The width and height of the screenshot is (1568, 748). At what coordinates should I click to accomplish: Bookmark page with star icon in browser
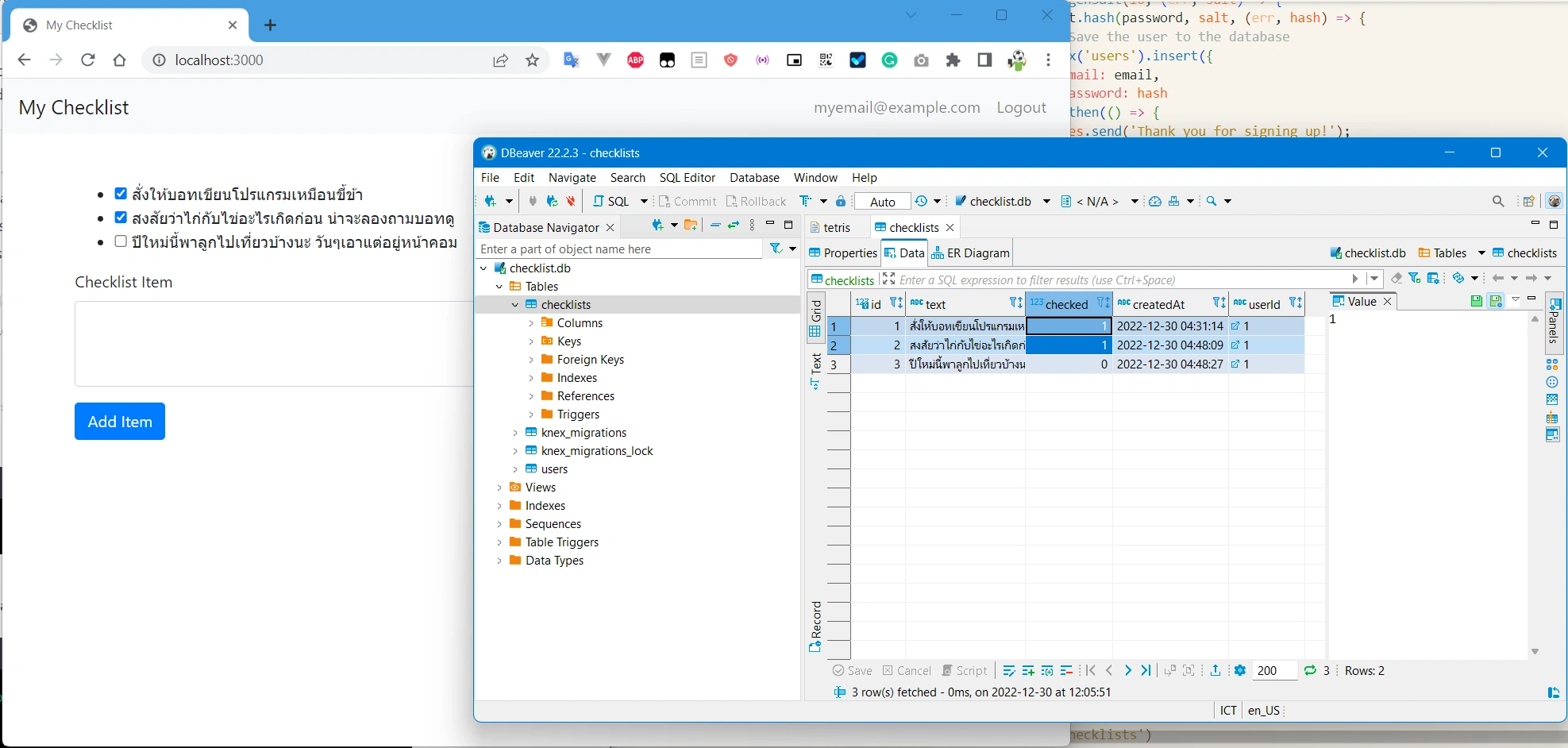click(x=532, y=60)
